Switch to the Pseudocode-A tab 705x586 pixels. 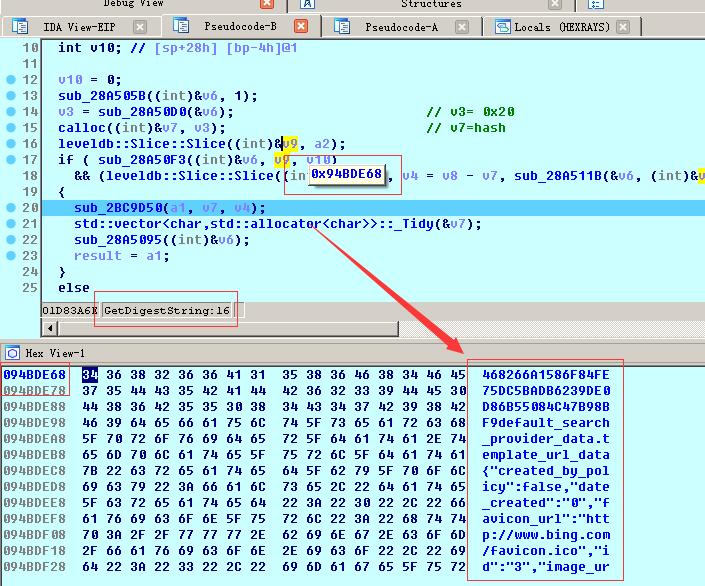pos(401,27)
